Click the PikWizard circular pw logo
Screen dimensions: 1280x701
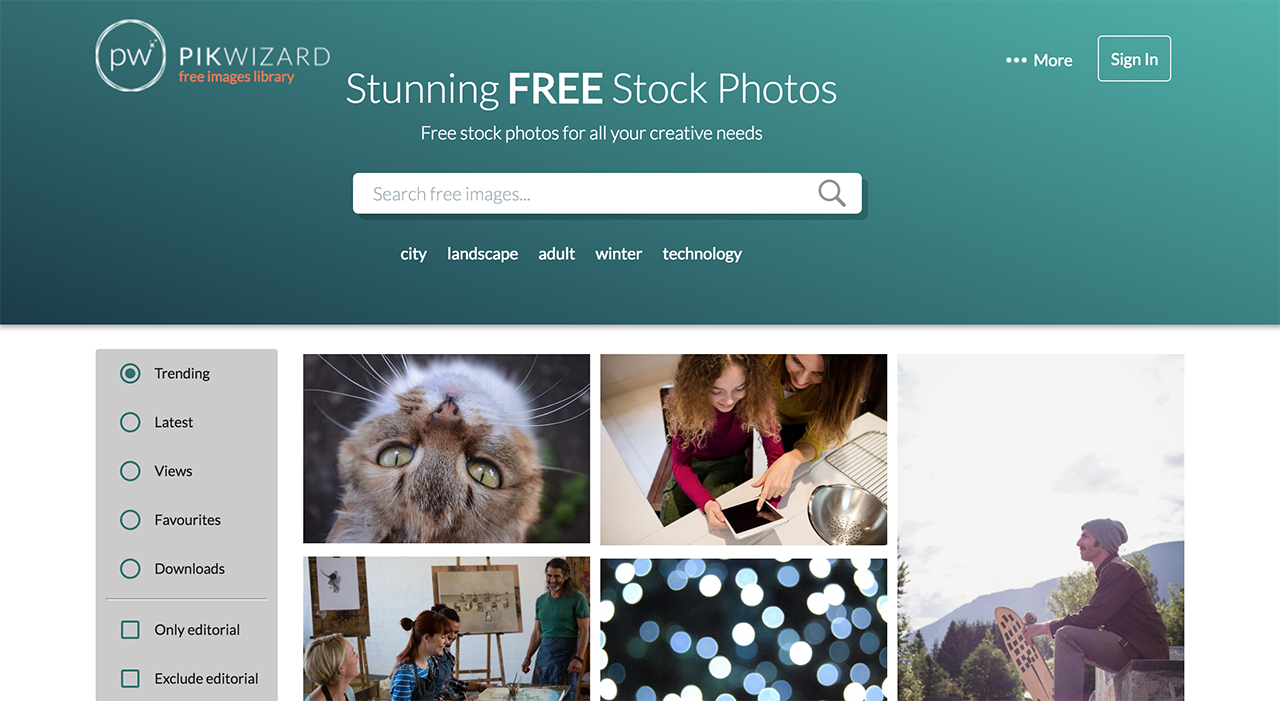click(130, 56)
